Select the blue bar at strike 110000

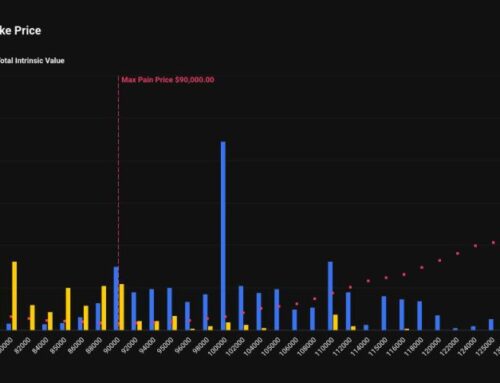330,296
